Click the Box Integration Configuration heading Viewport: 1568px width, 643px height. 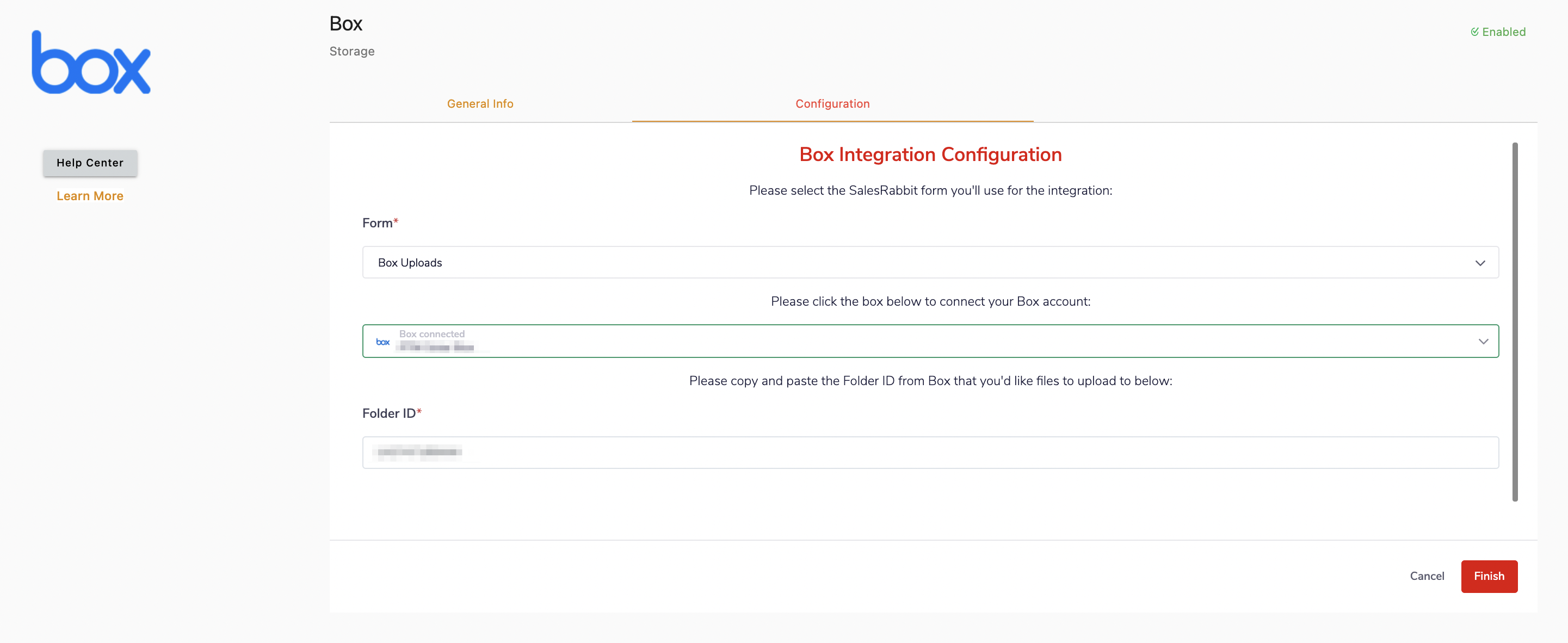tap(930, 154)
